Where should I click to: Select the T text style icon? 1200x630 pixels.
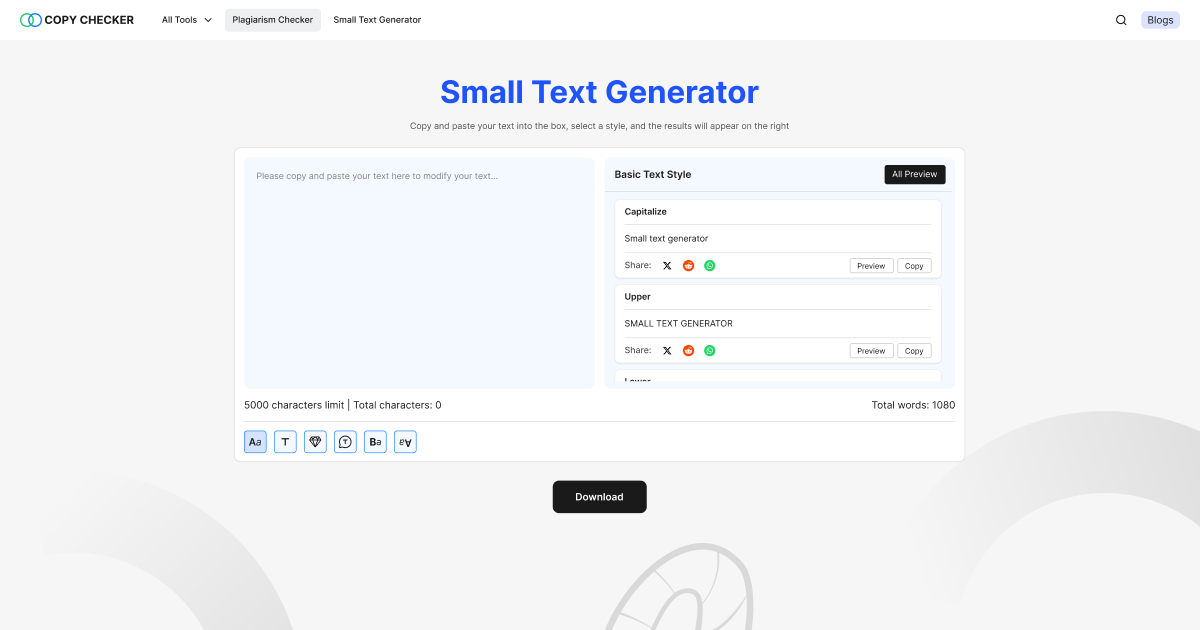pos(285,441)
